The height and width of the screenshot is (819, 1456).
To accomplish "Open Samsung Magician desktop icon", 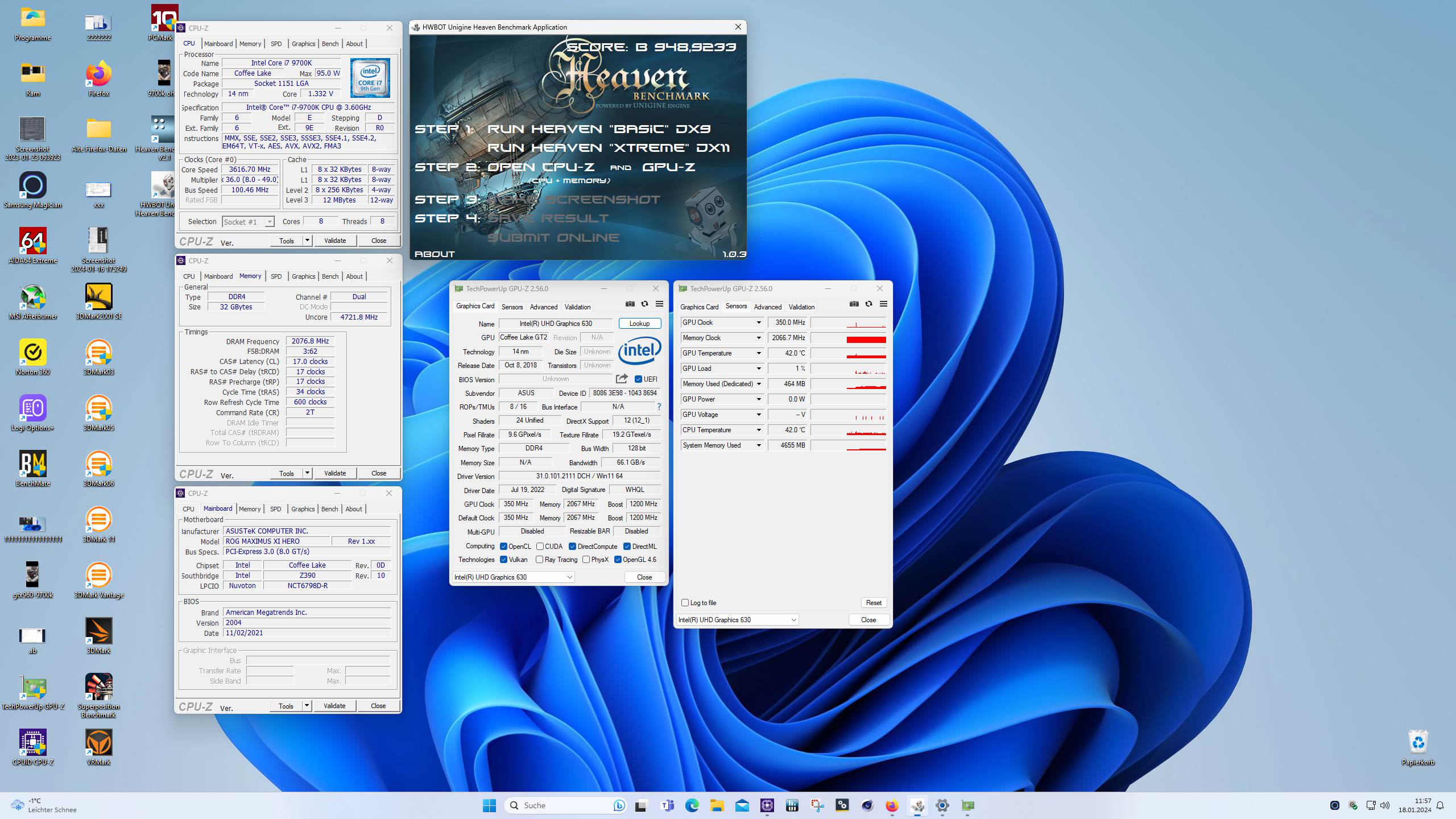I will click(x=32, y=190).
